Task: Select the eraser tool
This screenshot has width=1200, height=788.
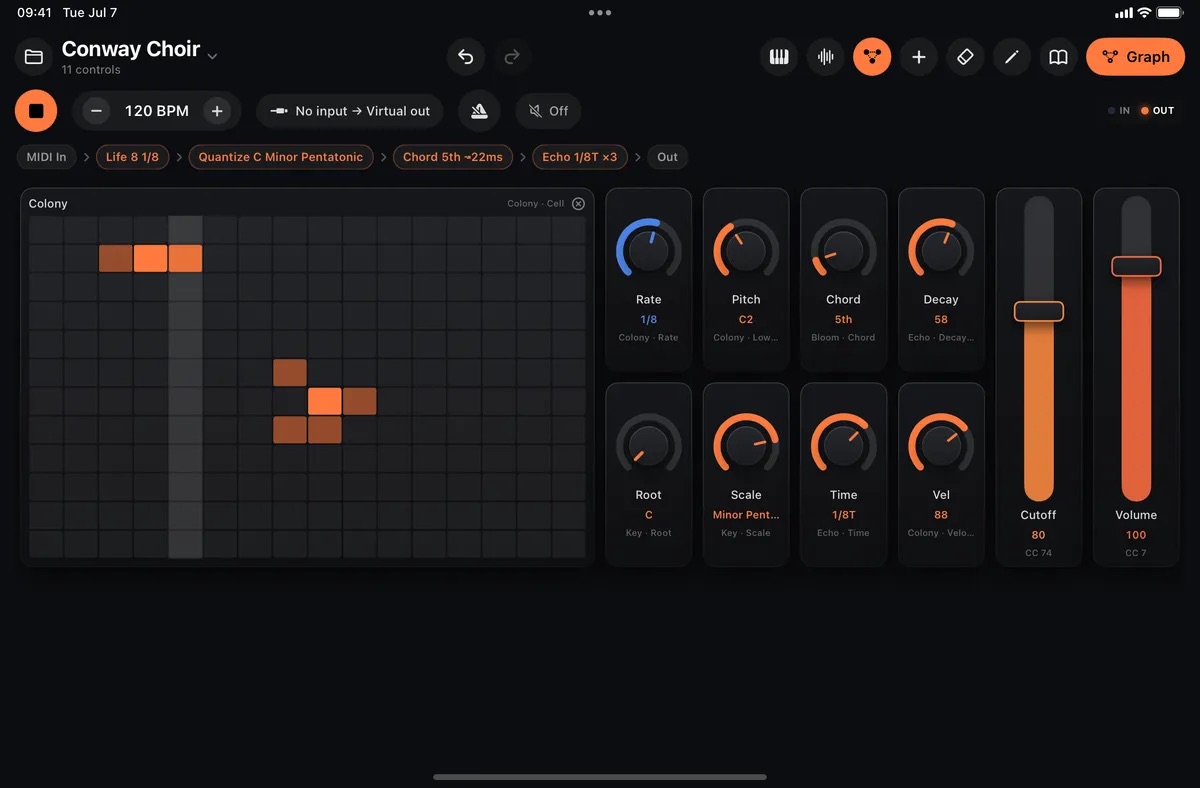Action: point(965,57)
